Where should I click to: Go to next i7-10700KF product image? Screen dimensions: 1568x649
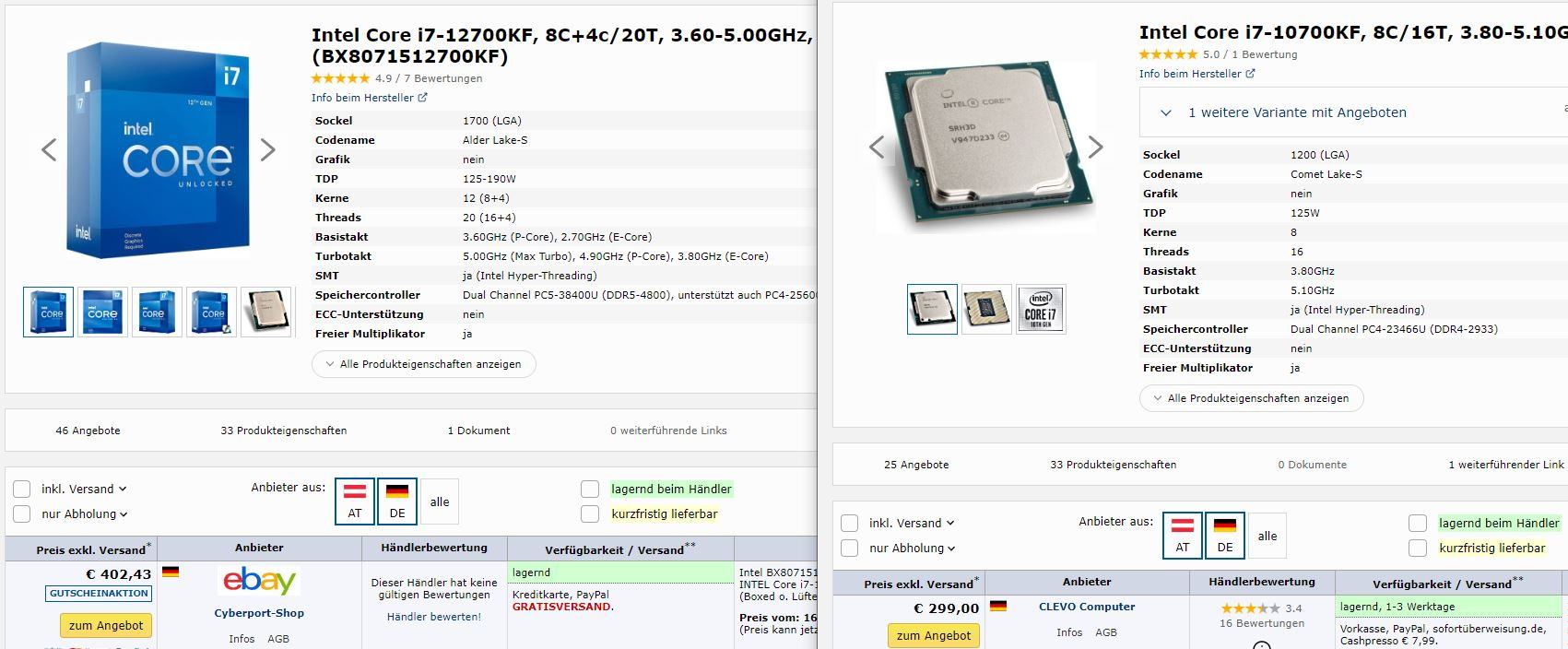(1095, 147)
